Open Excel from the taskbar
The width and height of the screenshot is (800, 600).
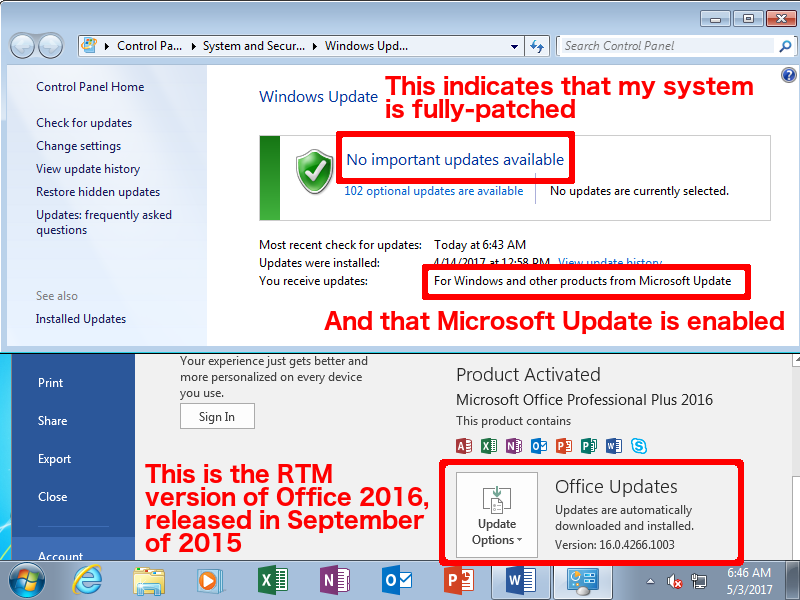tap(272, 581)
